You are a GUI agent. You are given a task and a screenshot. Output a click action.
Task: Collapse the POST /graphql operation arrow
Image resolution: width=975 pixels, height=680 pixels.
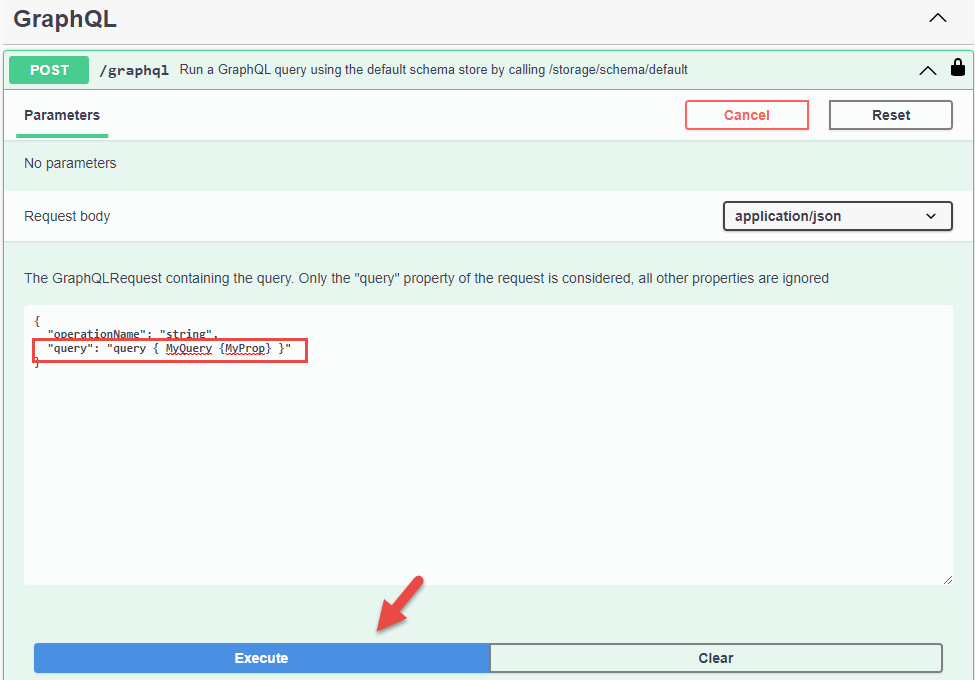927,70
